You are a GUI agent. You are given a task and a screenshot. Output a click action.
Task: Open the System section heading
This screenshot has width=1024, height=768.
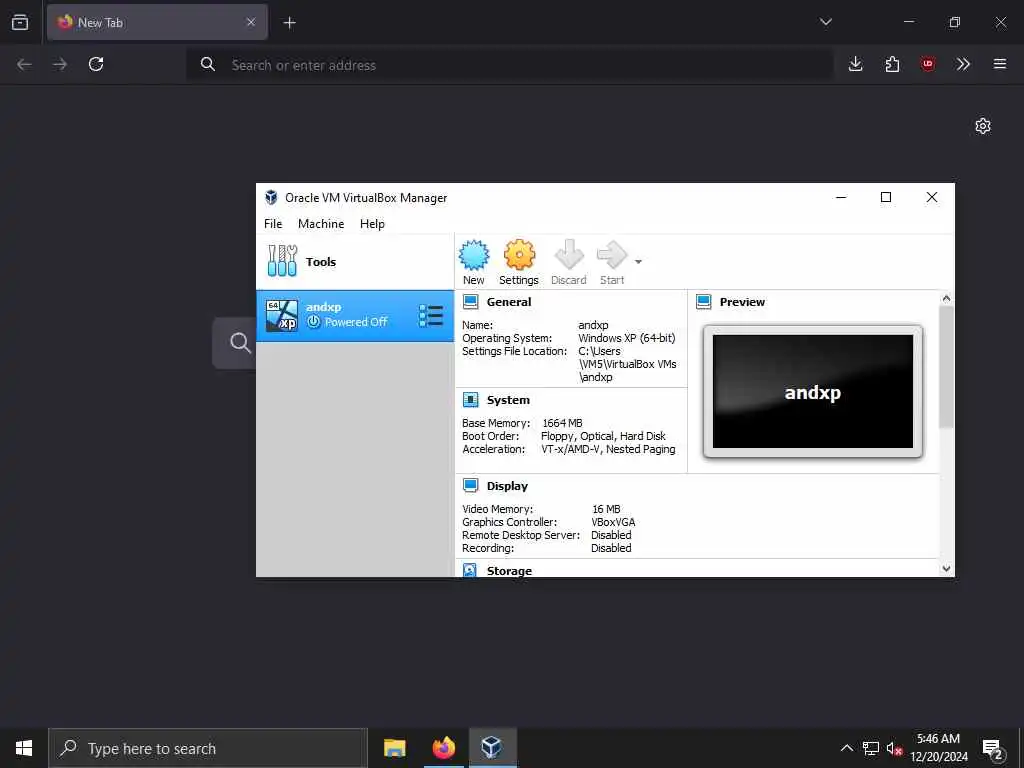pos(508,400)
